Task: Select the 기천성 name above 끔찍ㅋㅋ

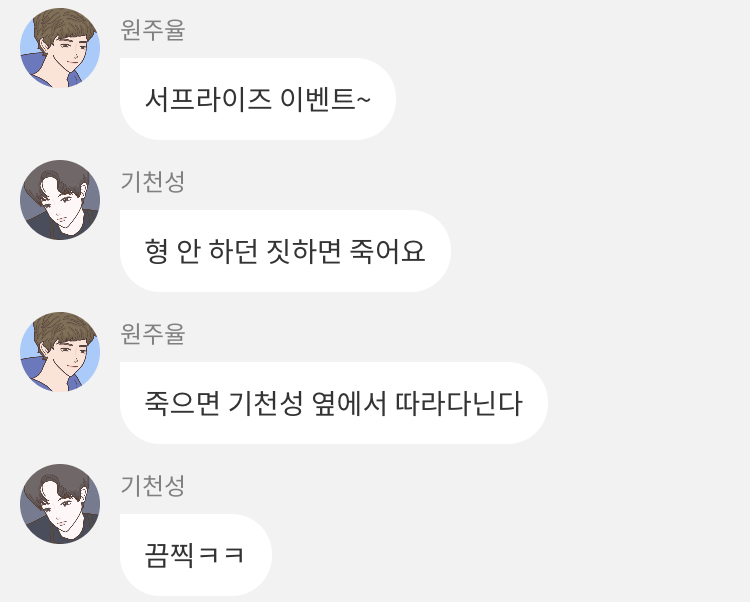Action: pos(153,485)
